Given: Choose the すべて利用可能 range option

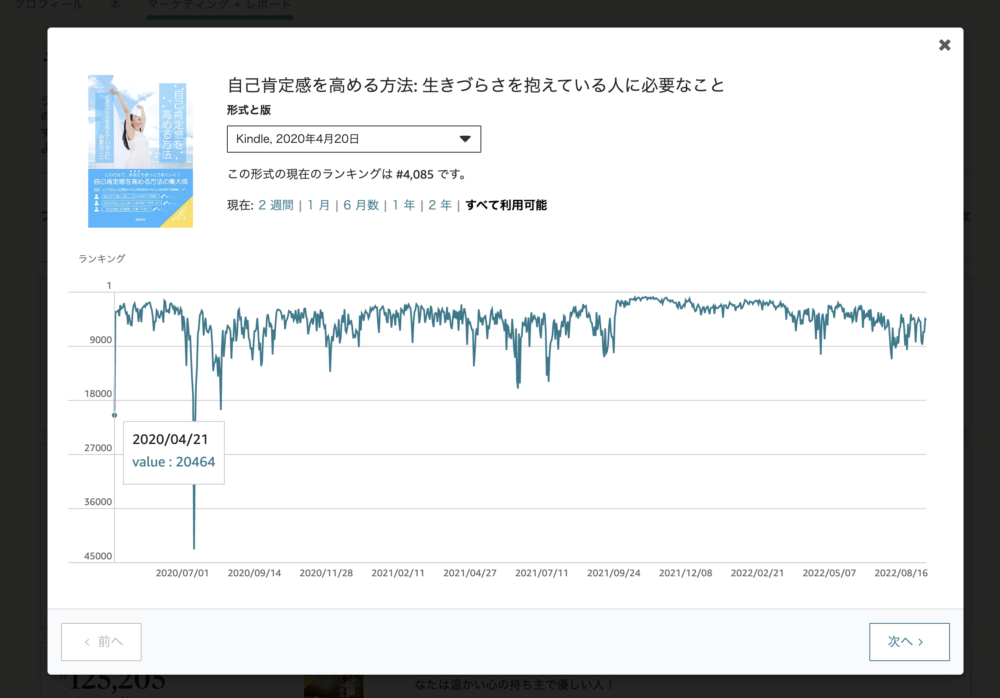Looking at the screenshot, I should coord(506,205).
